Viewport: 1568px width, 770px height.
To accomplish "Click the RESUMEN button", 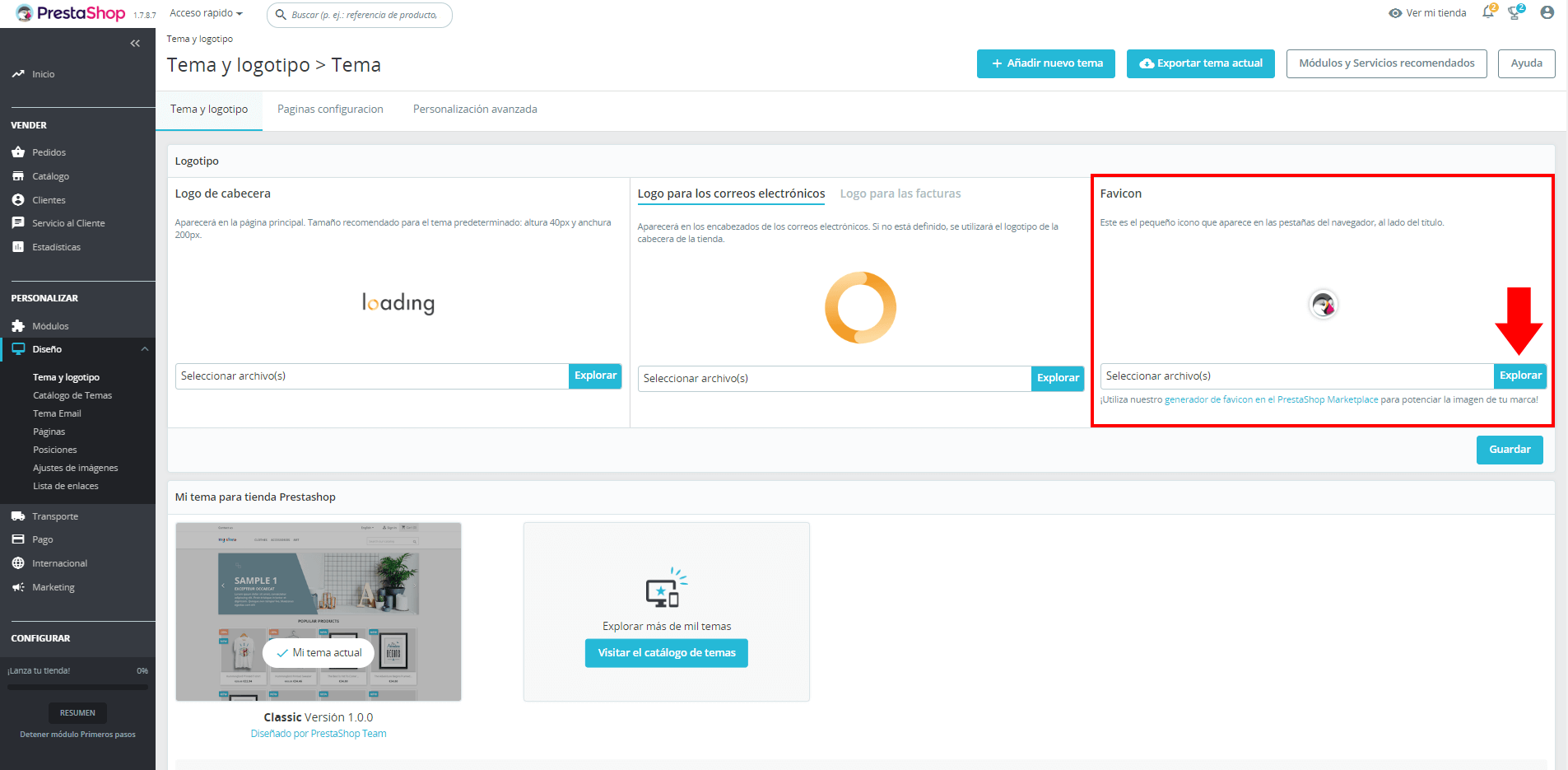I will [77, 713].
